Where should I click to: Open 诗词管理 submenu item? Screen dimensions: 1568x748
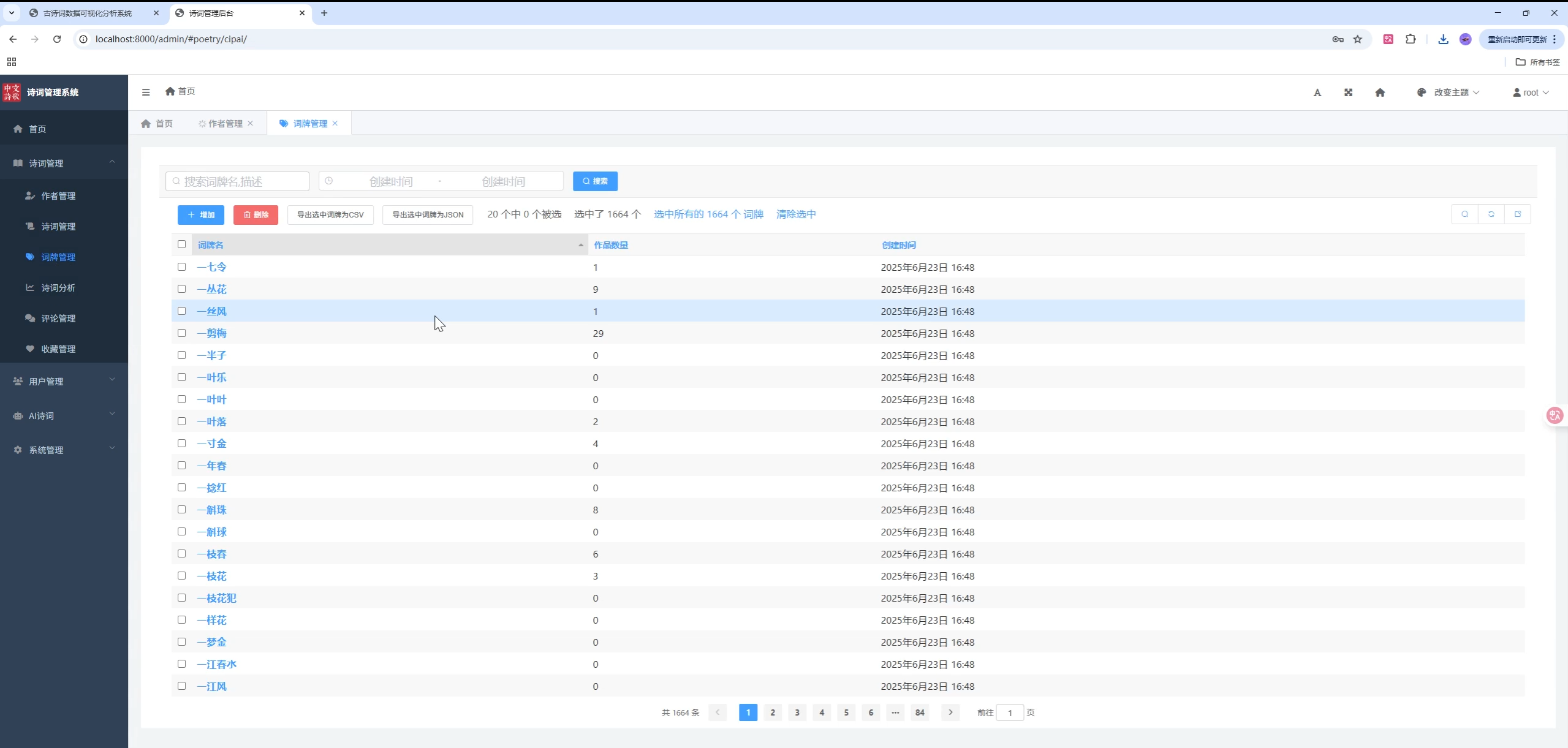(64, 226)
